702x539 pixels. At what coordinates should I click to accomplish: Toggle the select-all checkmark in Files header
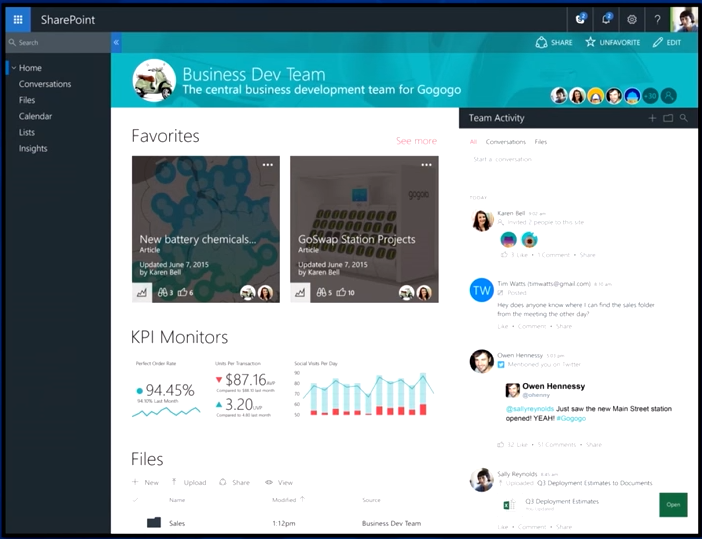[x=135, y=500]
